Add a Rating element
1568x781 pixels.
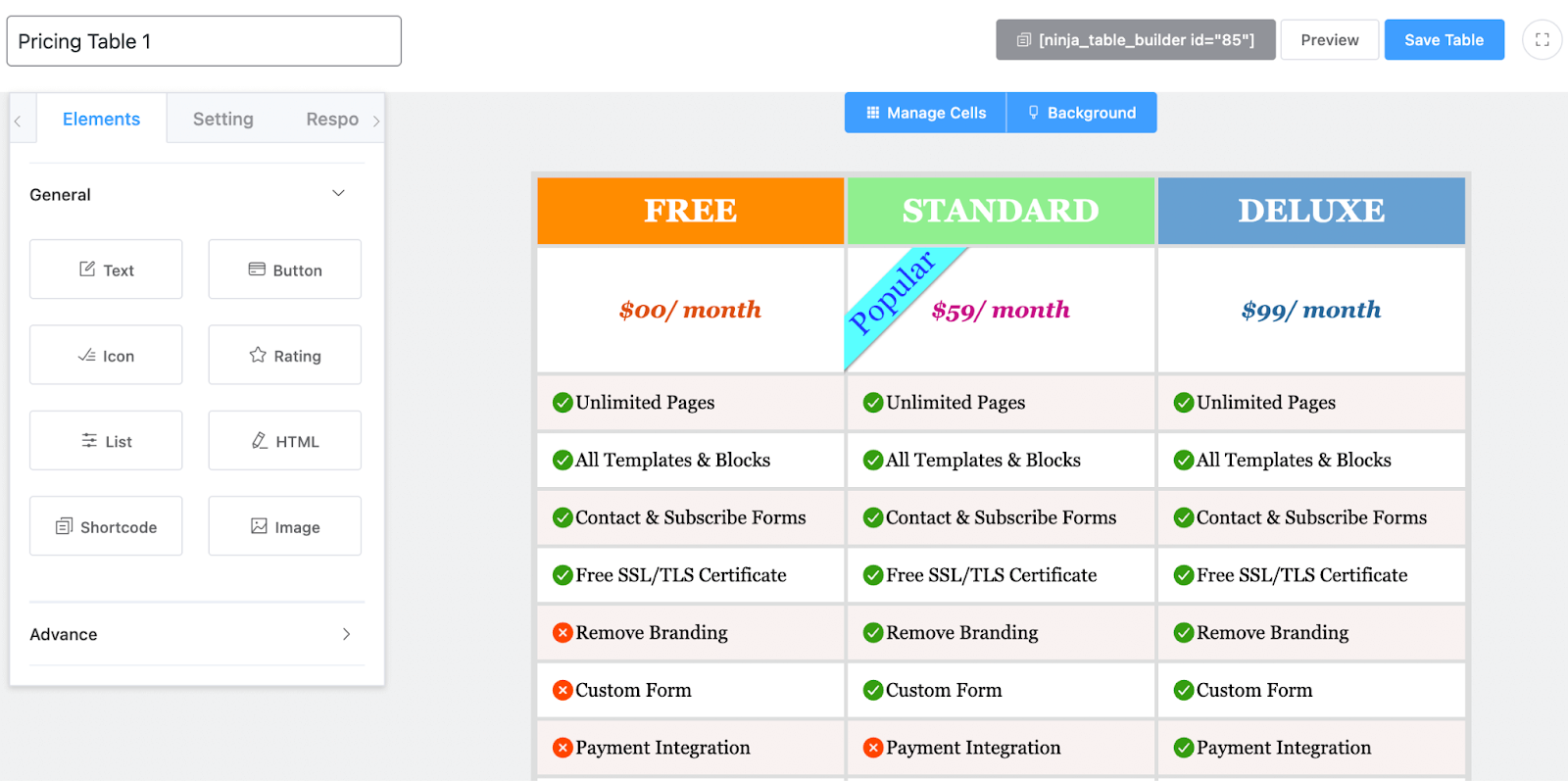coord(285,355)
